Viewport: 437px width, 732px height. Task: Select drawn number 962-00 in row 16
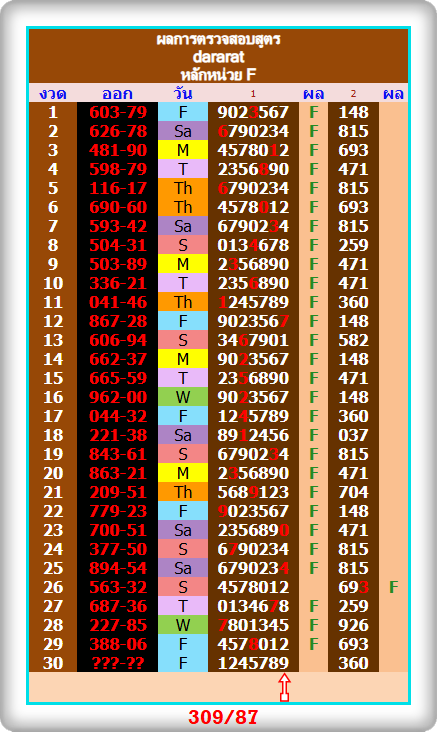click(118, 397)
